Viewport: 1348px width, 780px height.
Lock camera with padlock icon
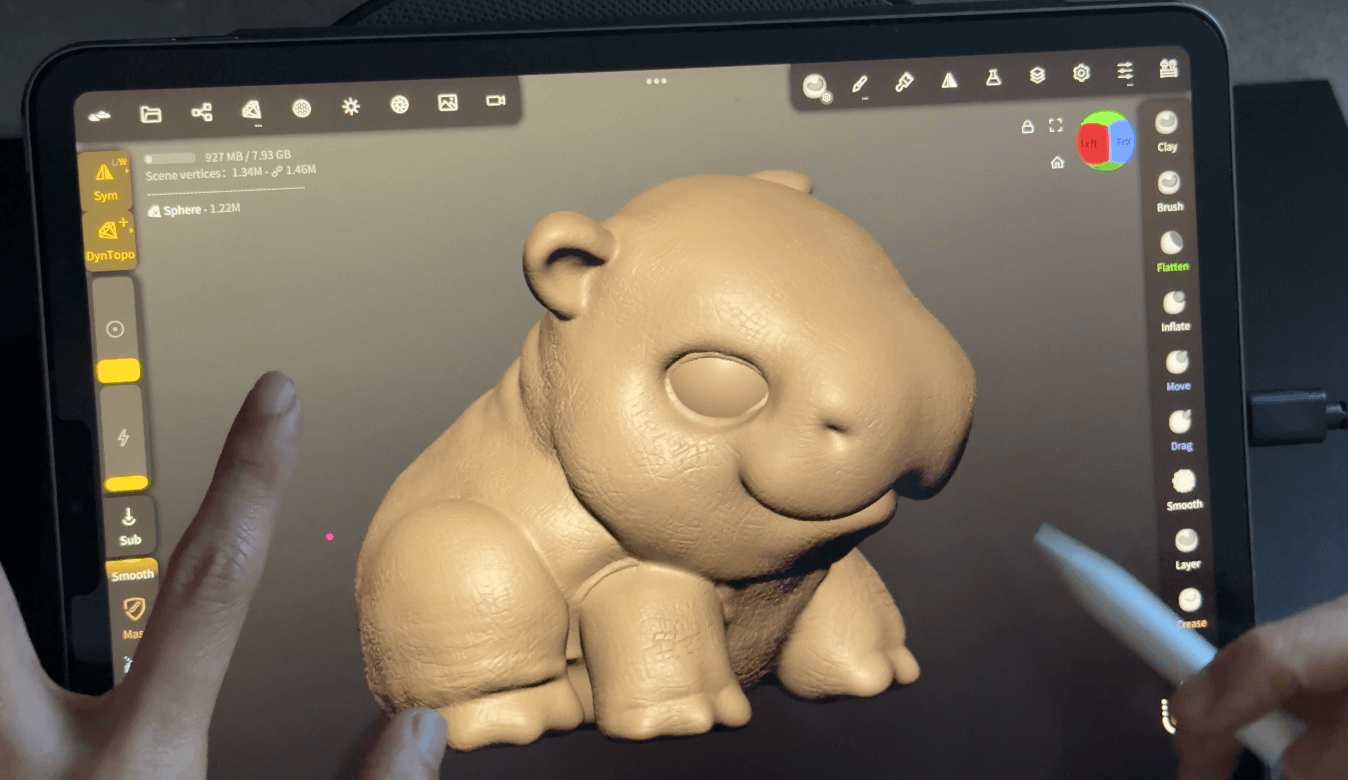pos(1027,127)
